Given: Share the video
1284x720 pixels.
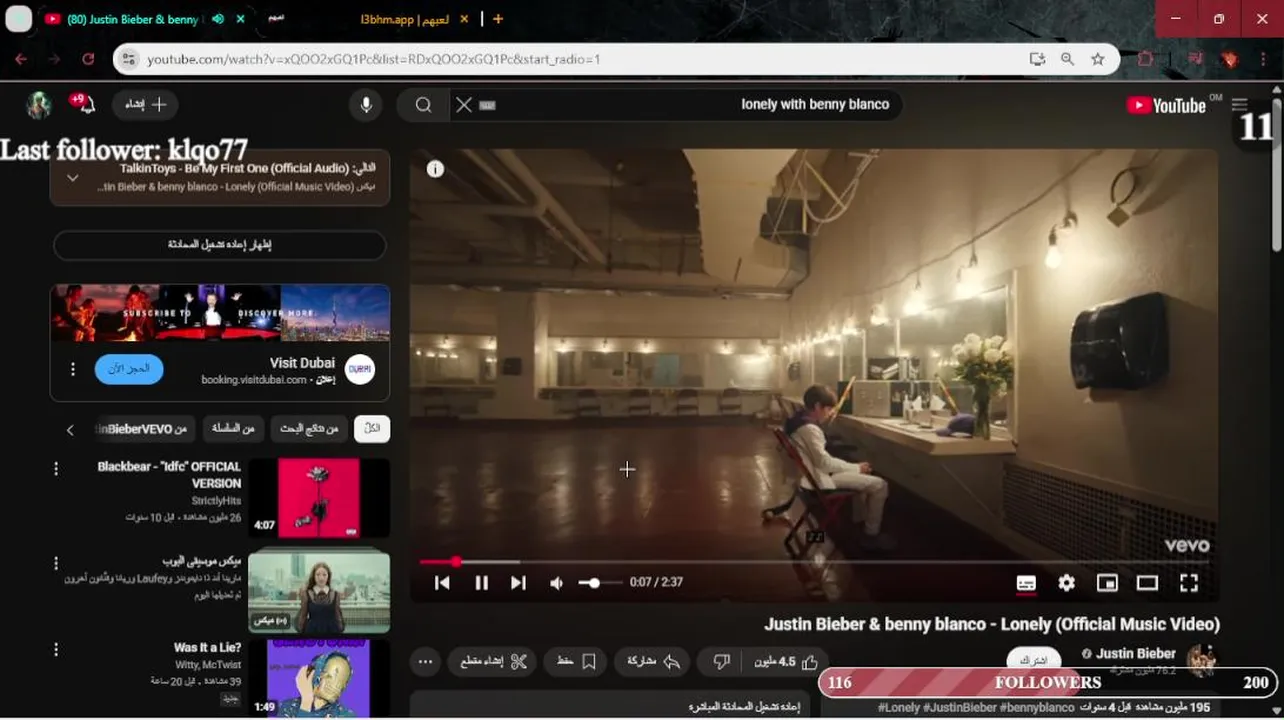Looking at the screenshot, I should (x=654, y=662).
